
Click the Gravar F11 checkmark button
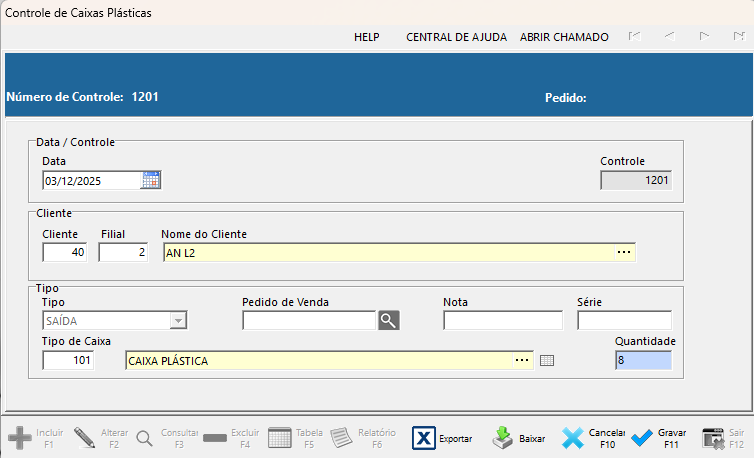click(x=658, y=438)
